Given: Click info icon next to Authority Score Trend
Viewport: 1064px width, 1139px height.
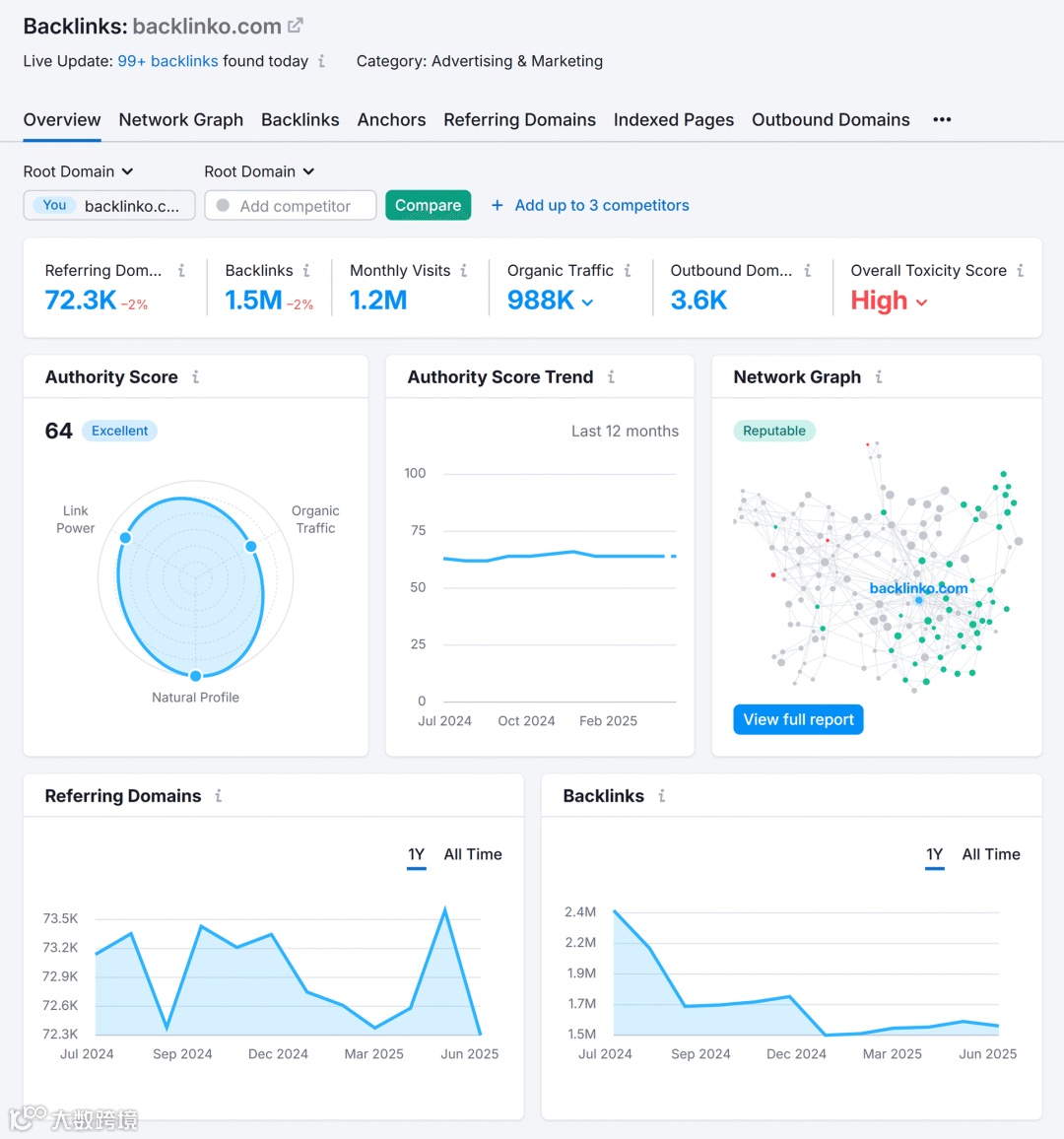Looking at the screenshot, I should 612,377.
